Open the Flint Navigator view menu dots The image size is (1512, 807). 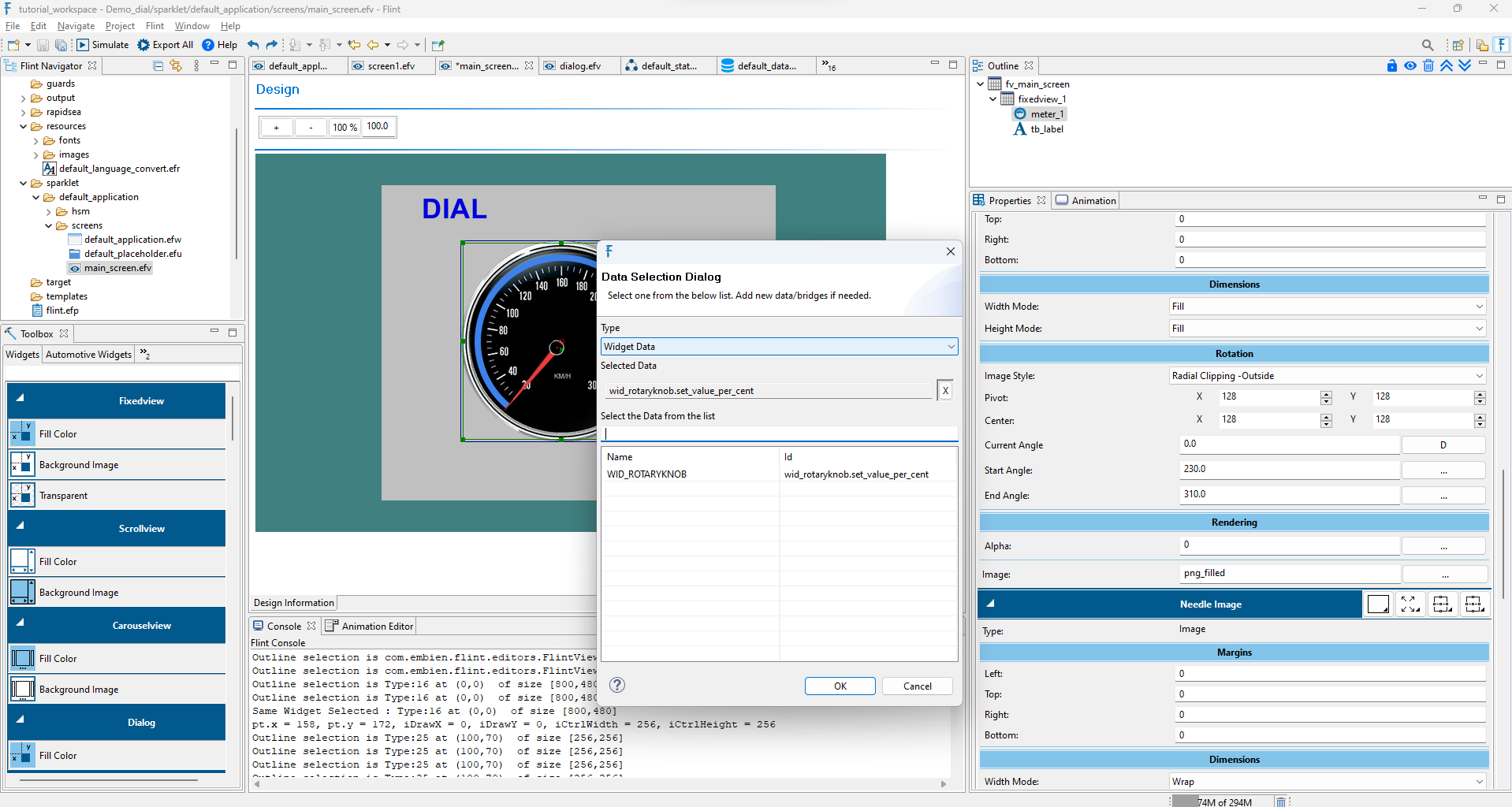tap(196, 65)
